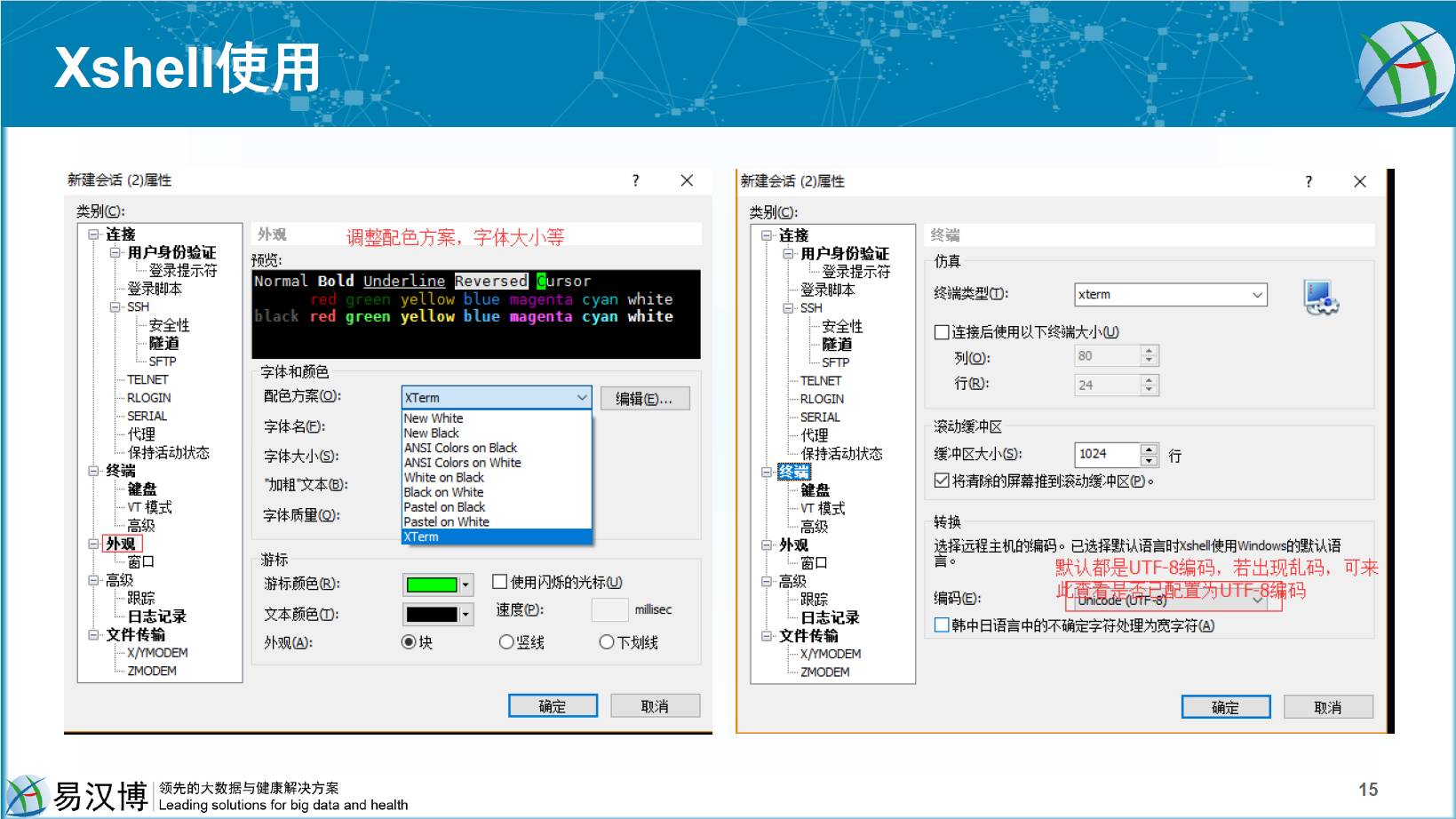Click 取消 in right dialog
The width and height of the screenshot is (1456, 819).
(x=1329, y=707)
